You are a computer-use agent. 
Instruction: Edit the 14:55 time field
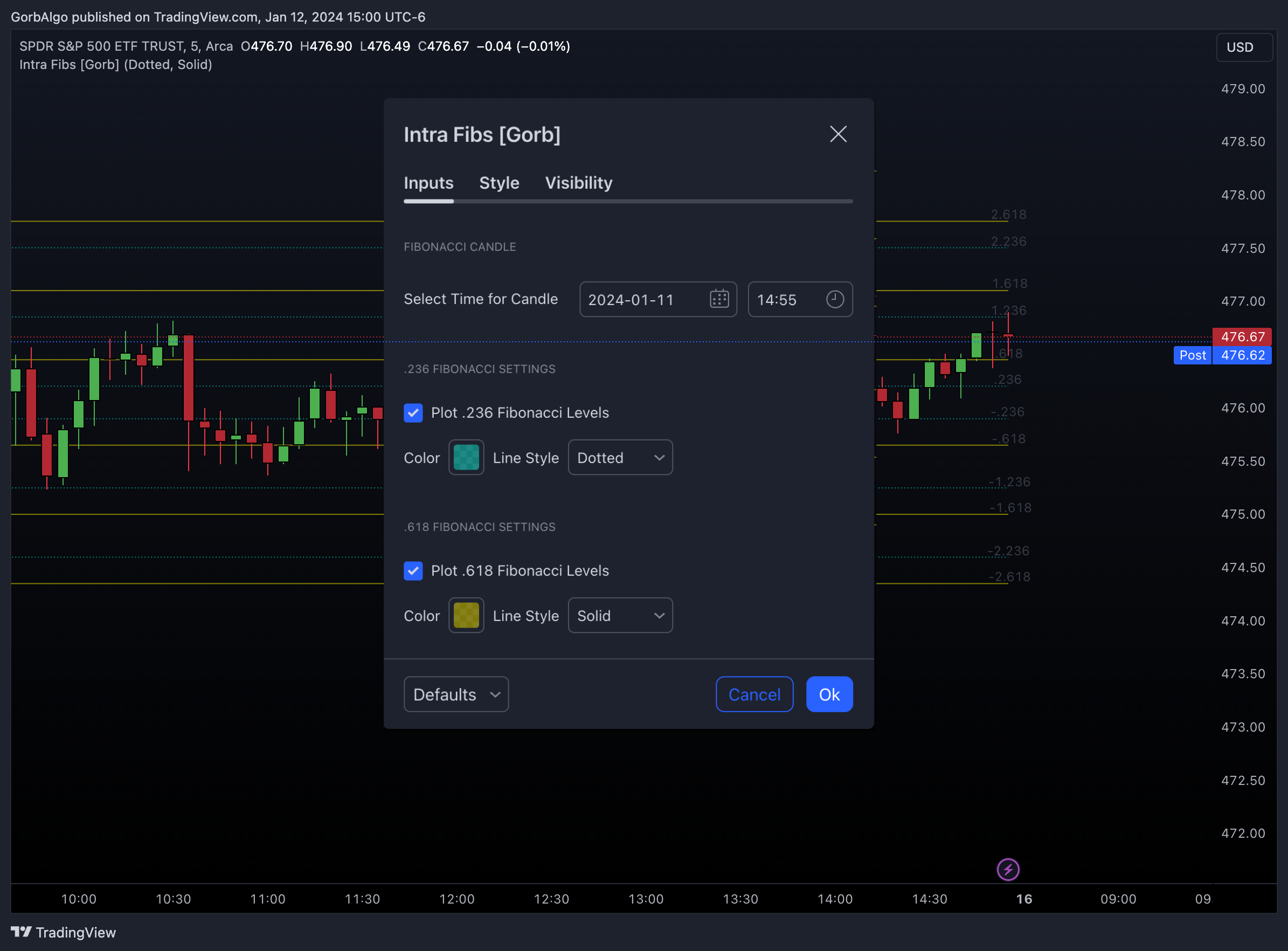point(799,299)
